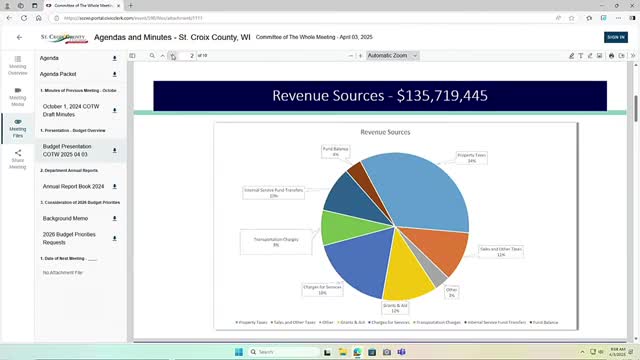Print the PDF document
The height and width of the screenshot is (360, 640).
(611, 56)
